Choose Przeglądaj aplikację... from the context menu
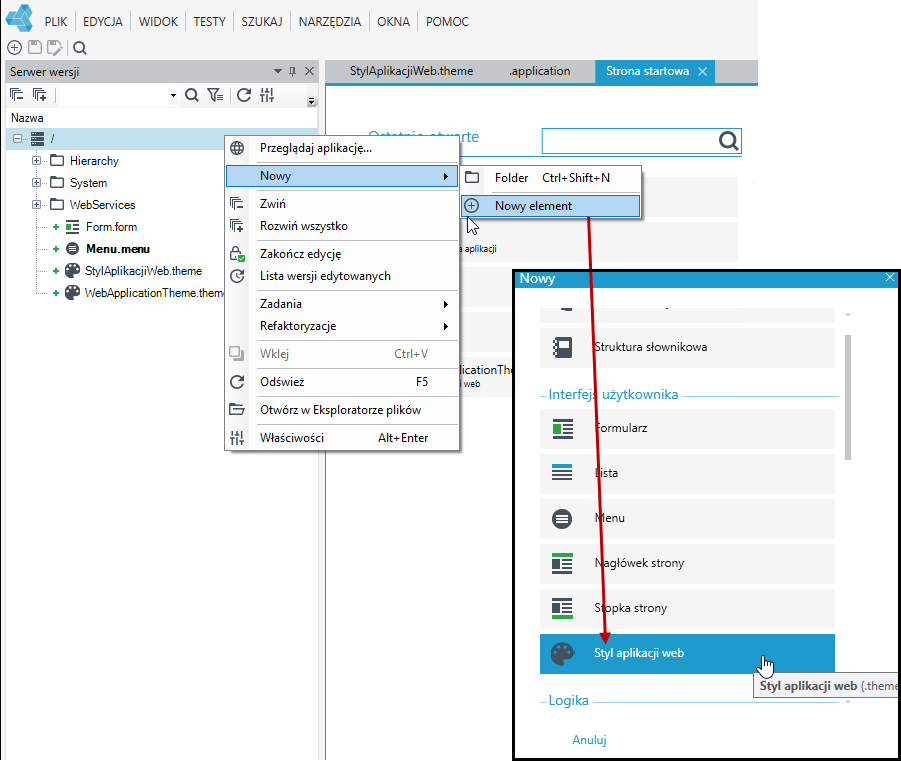 click(x=342, y=148)
